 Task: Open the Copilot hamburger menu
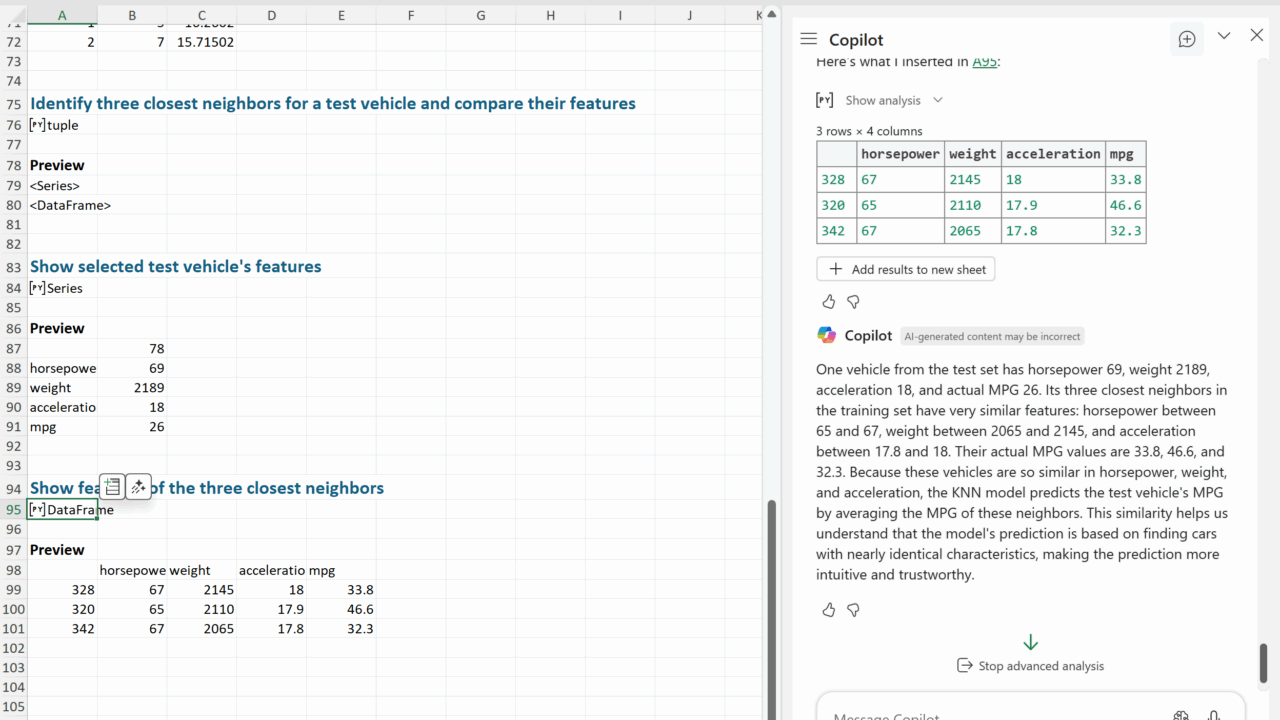pos(809,39)
